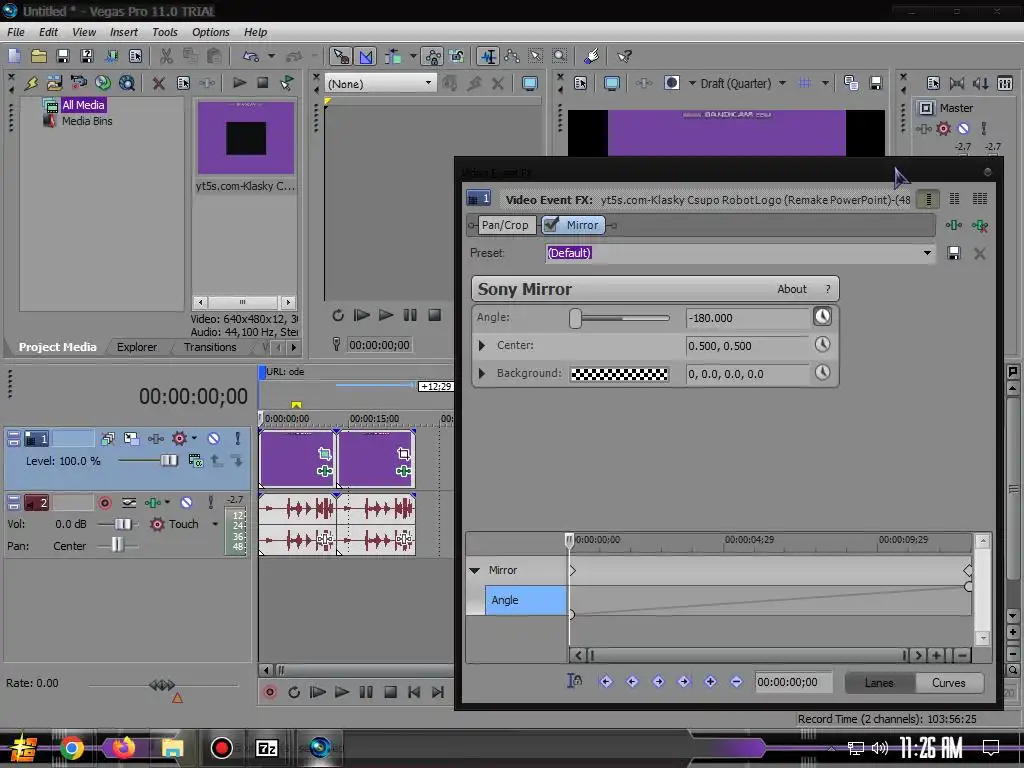The image size is (1024, 768).
Task: Click Plug-In Chain icon in Video Event FX
Action: click(x=953, y=225)
